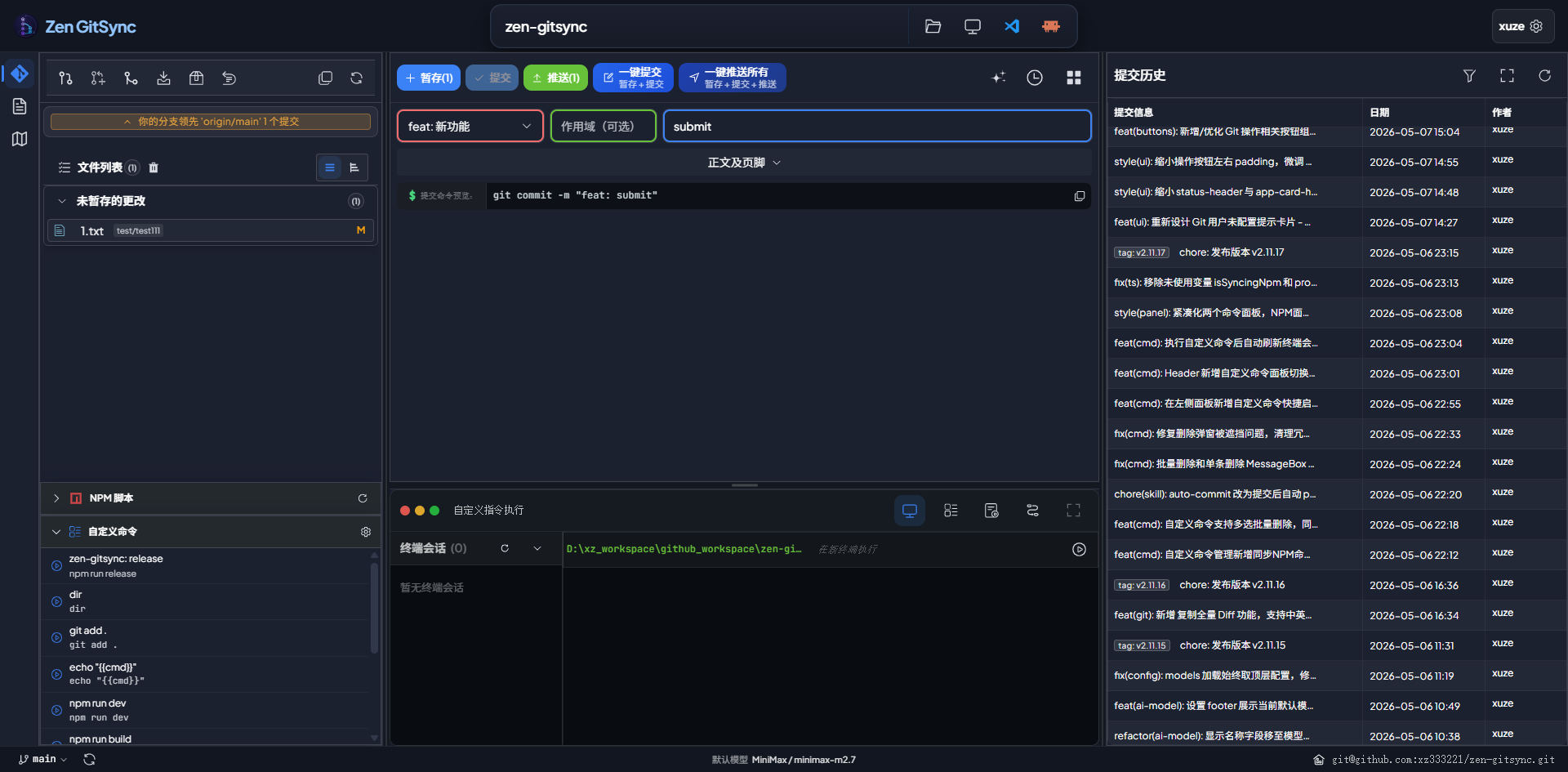Open the feat: 新功能 commit type dropdown

[470, 127]
